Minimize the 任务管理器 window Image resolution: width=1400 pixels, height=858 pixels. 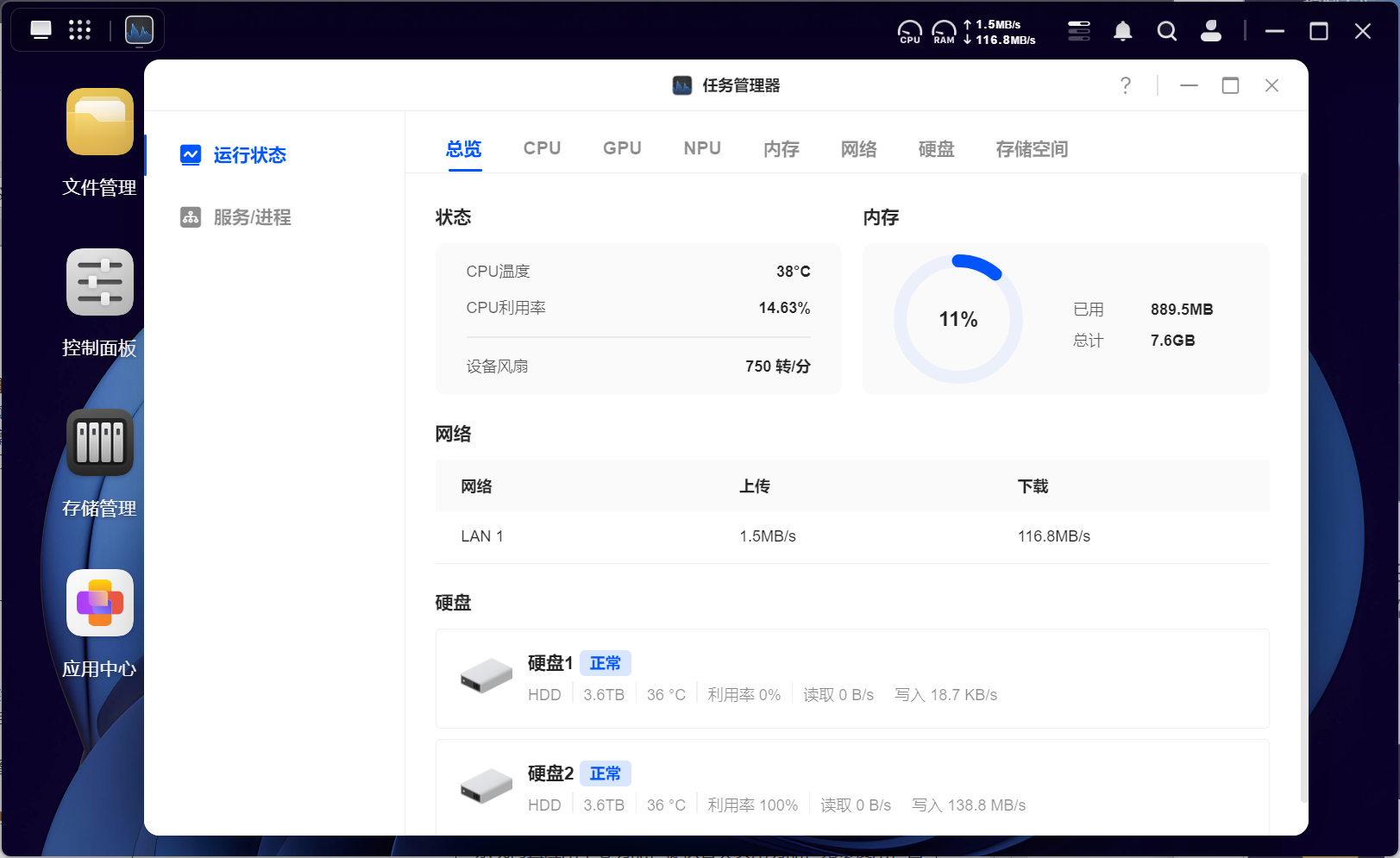click(x=1190, y=85)
